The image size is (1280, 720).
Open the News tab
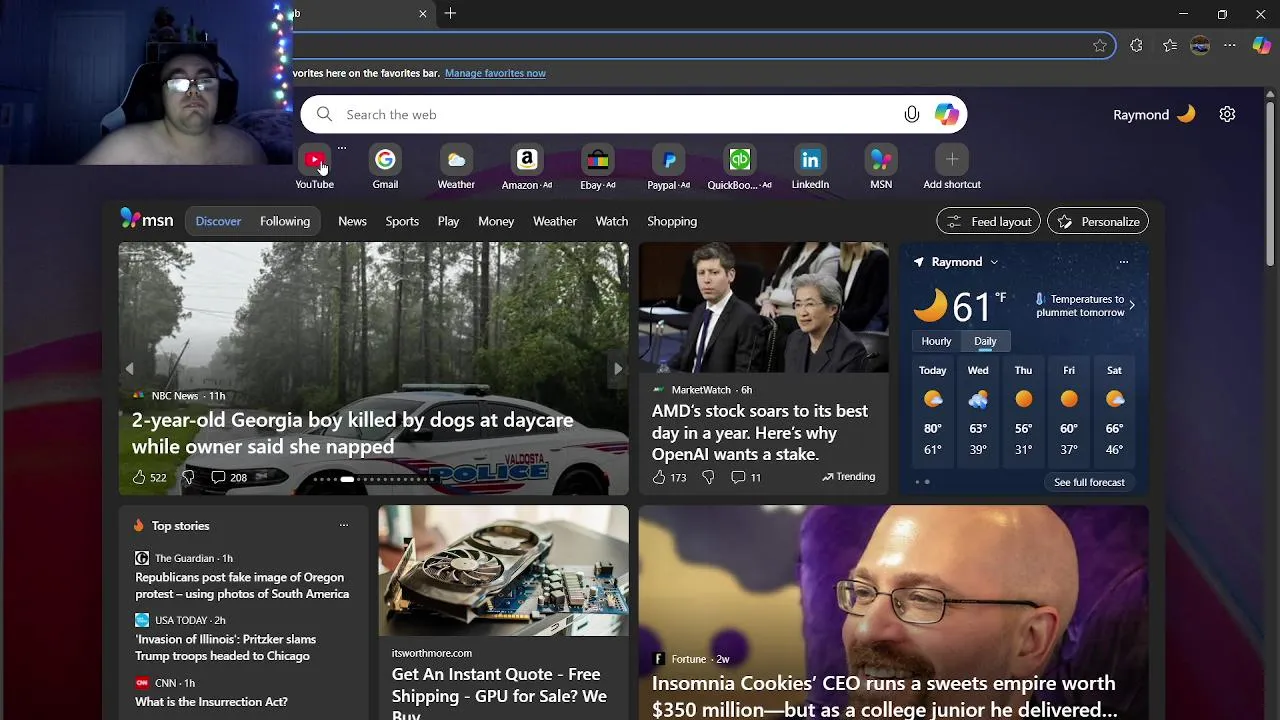pos(352,221)
